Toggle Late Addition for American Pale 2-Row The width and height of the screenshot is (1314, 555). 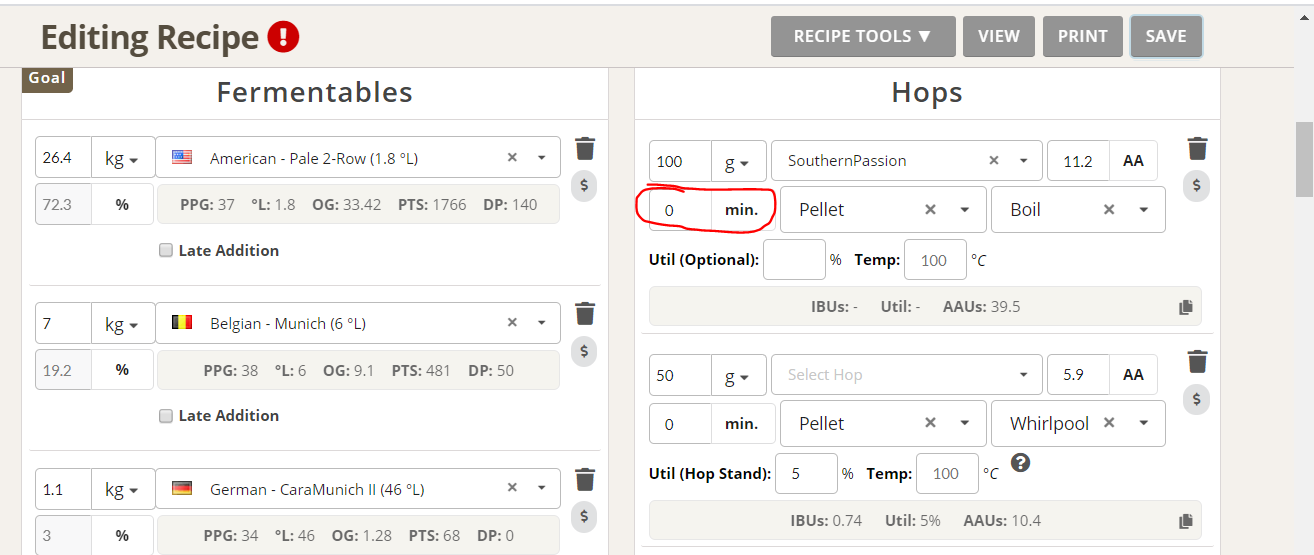166,251
